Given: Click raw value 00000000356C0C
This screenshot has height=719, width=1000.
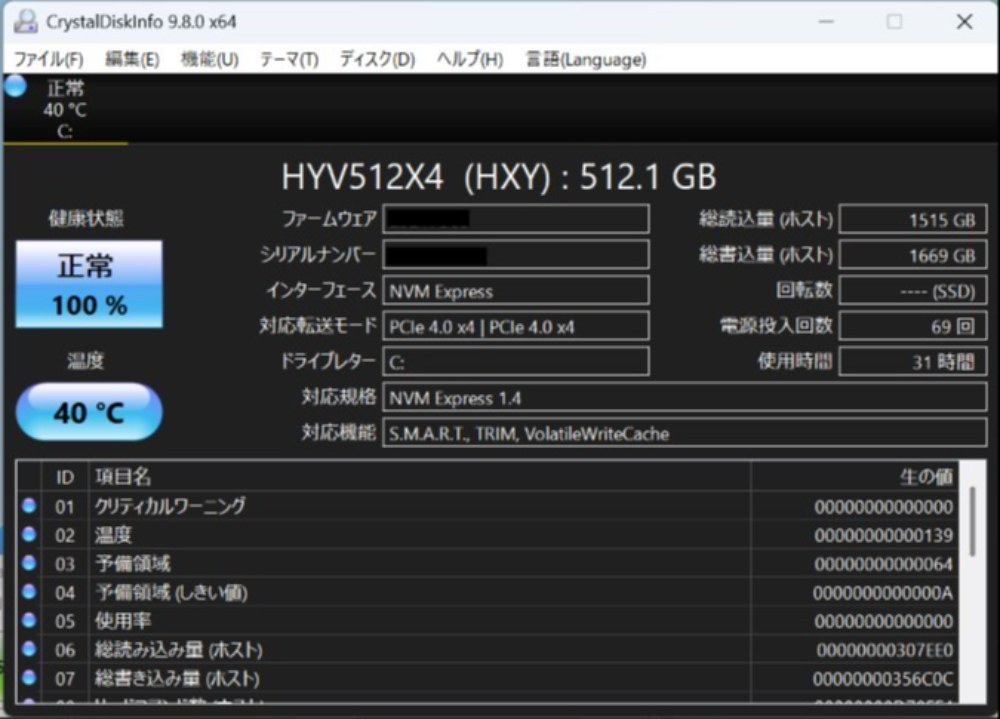Looking at the screenshot, I should click(x=883, y=679).
